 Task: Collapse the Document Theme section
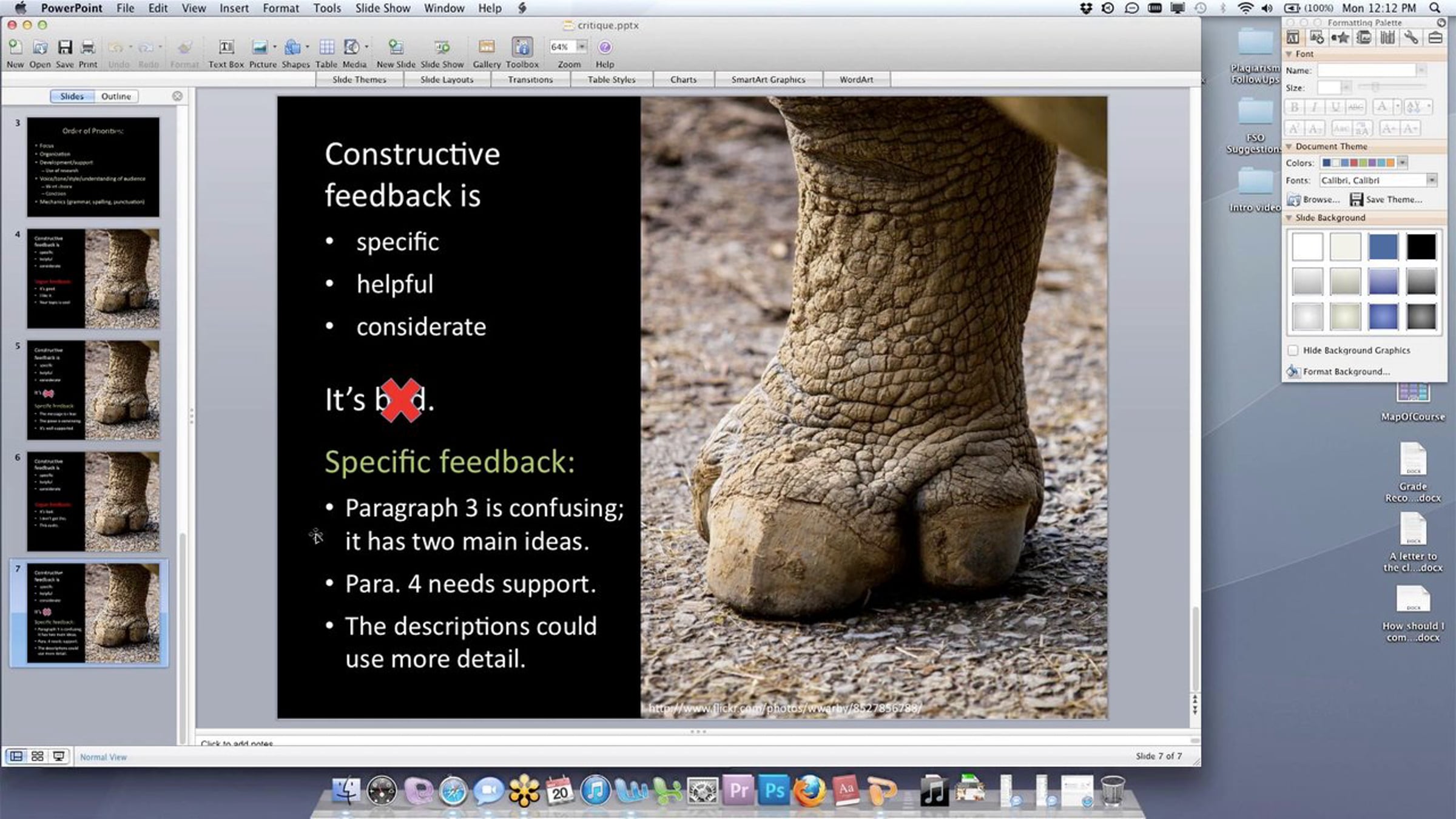[1289, 147]
